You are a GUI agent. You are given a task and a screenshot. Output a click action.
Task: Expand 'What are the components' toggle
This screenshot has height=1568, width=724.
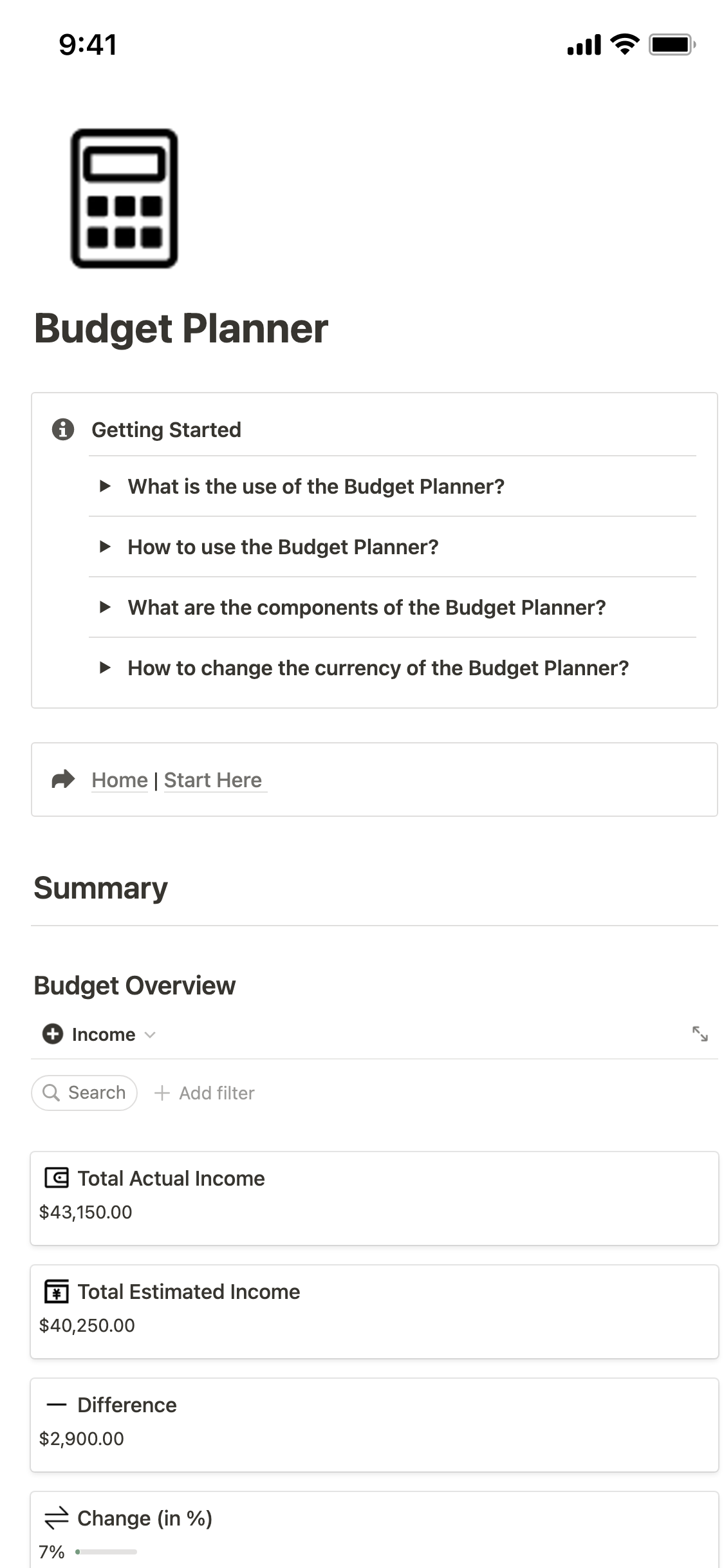(106, 608)
